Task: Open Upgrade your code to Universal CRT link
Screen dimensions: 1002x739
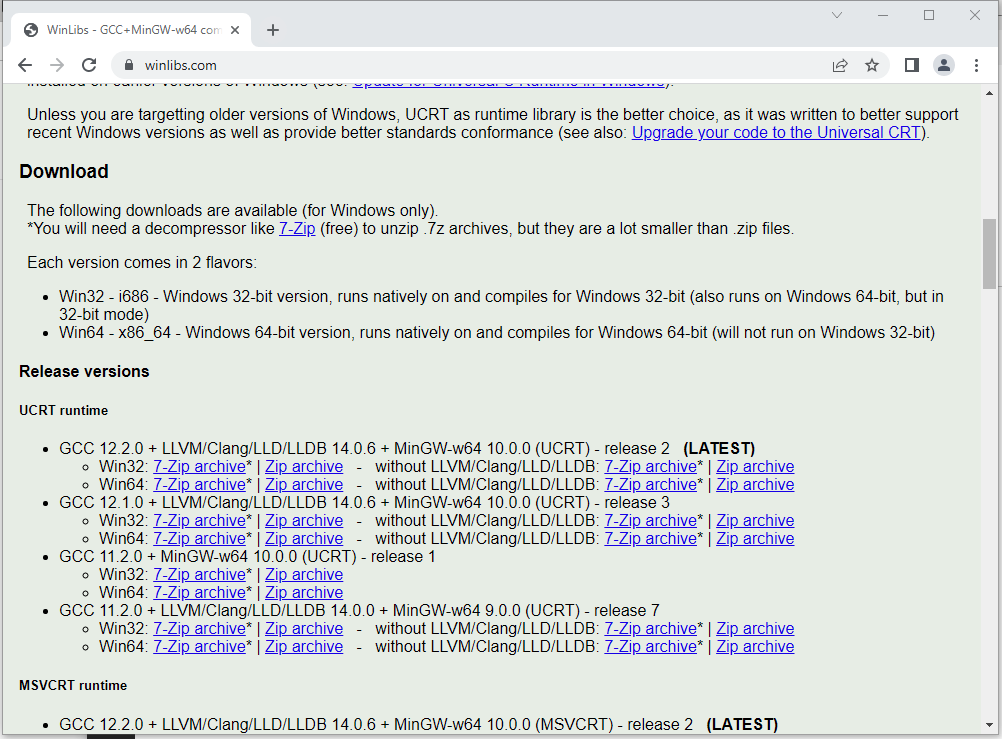Action: [776, 132]
